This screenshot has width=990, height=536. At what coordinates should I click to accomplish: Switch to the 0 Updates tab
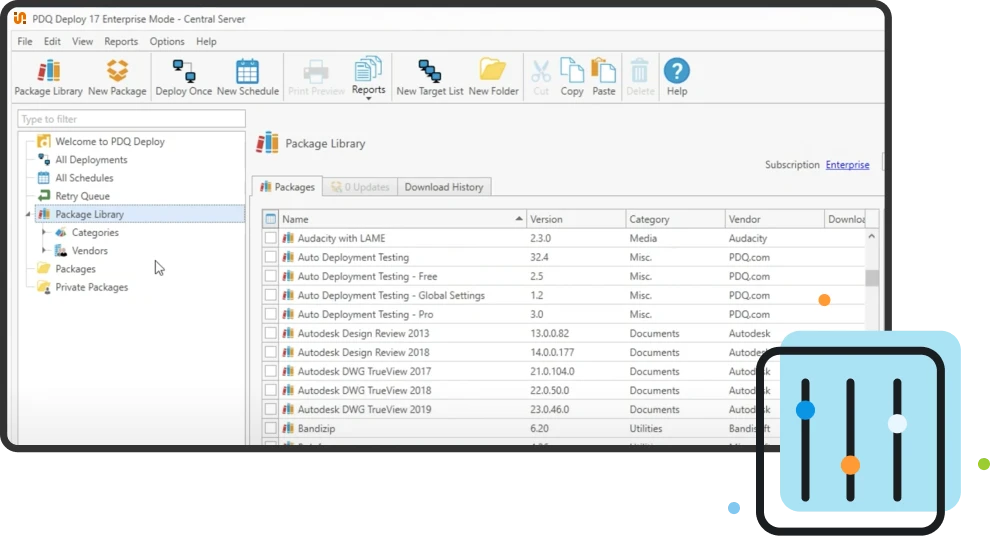[x=361, y=187]
